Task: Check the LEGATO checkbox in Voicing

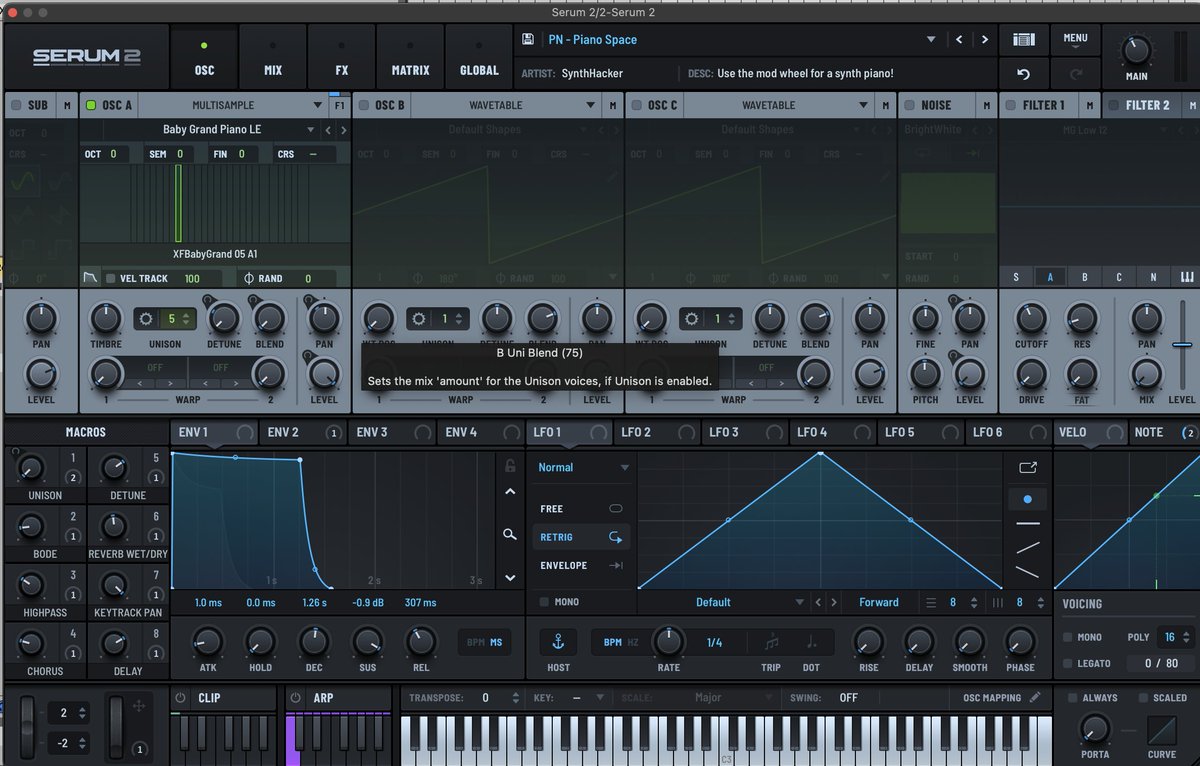Action: click(x=1067, y=663)
